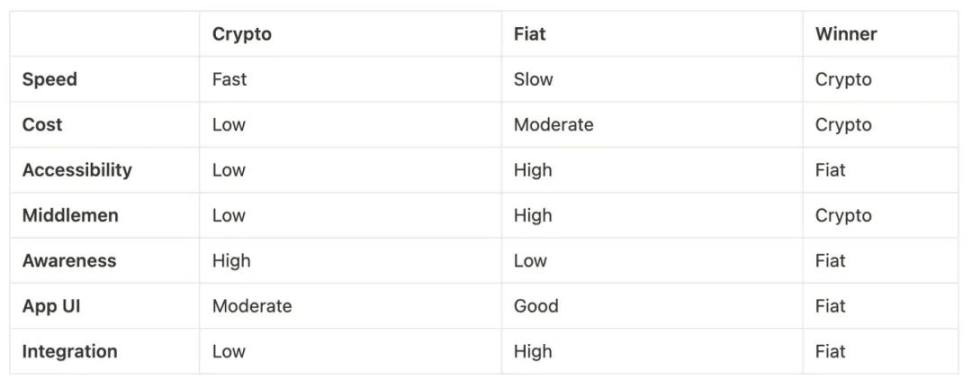Select the Integration row label
Viewport: 972px width, 390px height.
click(69, 352)
